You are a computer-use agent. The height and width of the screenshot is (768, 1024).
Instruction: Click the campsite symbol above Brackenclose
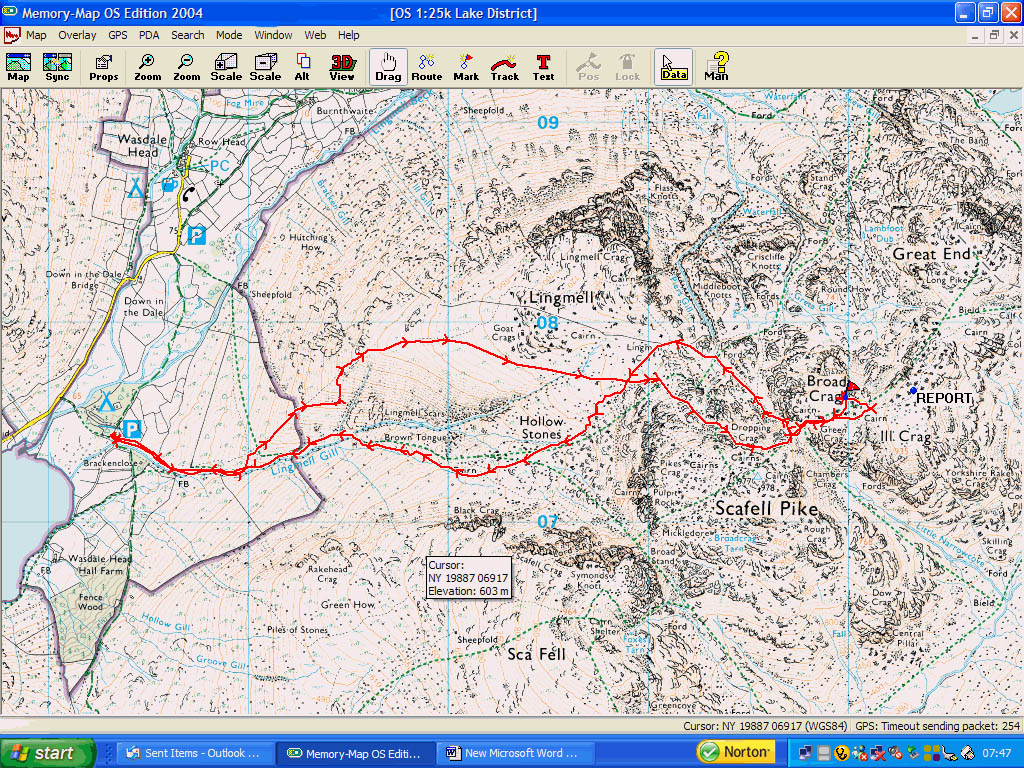pyautogui.click(x=106, y=401)
